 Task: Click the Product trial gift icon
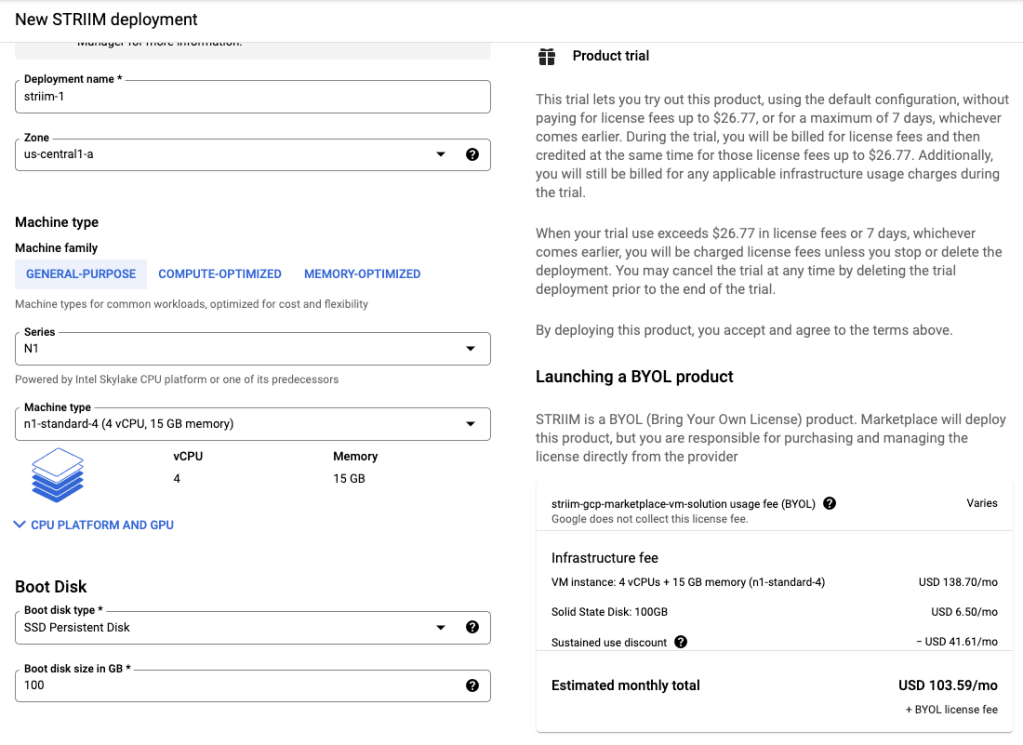pyautogui.click(x=546, y=57)
